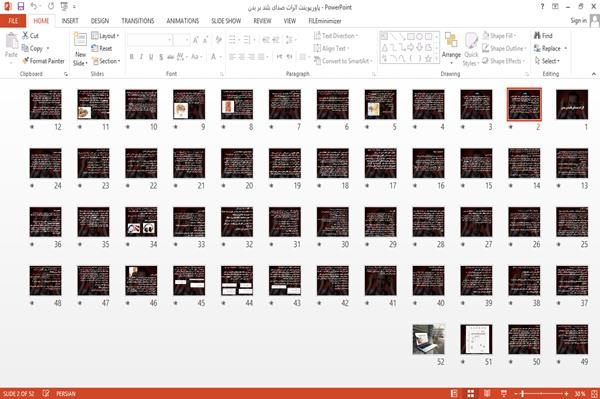This screenshot has height=399, width=600.
Task: Select slide thumbnail number 9
Action: point(189,104)
